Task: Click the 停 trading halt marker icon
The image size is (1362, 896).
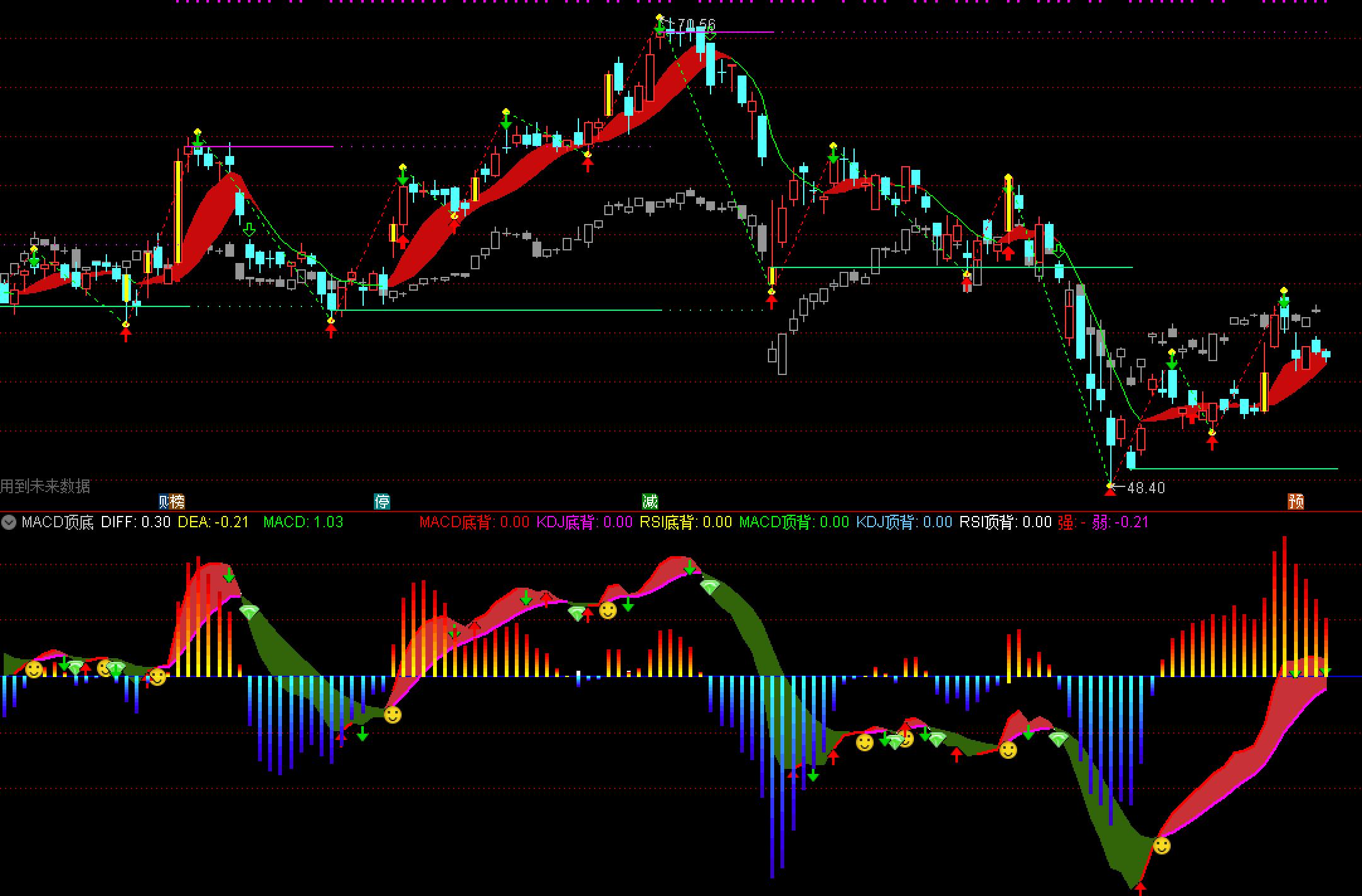Action: point(382,501)
